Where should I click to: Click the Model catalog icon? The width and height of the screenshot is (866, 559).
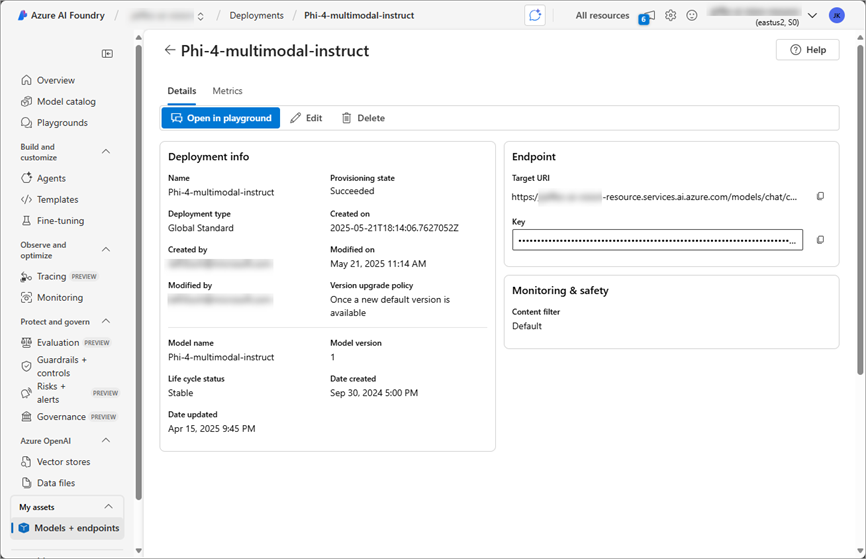click(26, 102)
